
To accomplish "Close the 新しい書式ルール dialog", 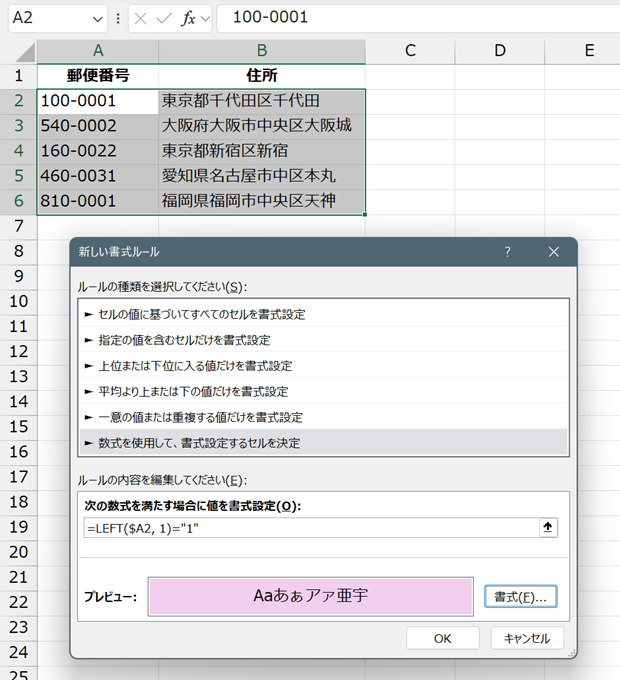I will [x=554, y=252].
